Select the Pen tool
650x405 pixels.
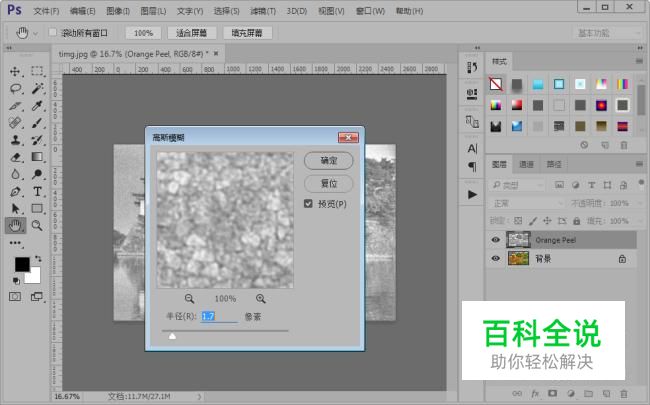click(x=15, y=192)
